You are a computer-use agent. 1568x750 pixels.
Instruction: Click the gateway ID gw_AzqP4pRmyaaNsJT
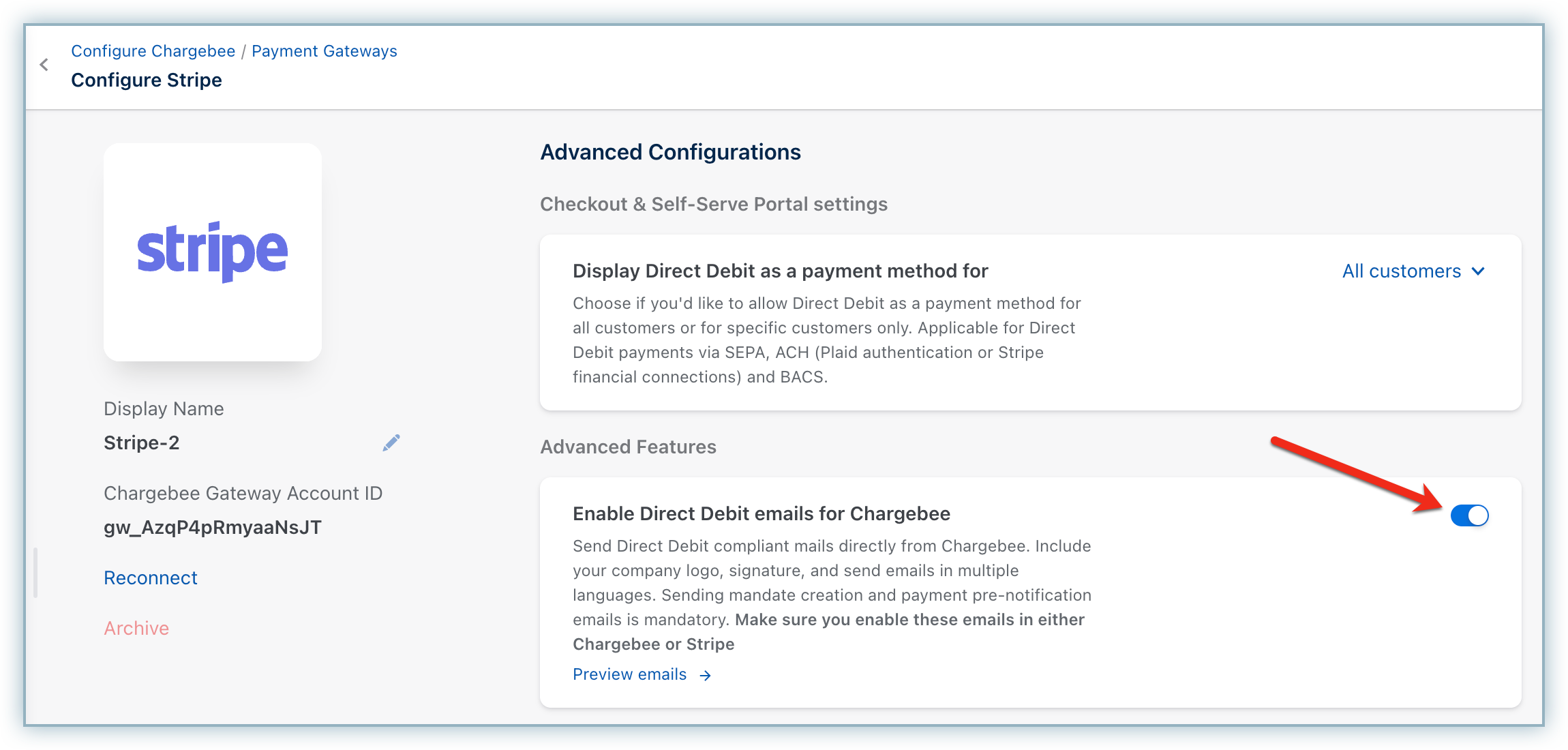click(x=212, y=528)
